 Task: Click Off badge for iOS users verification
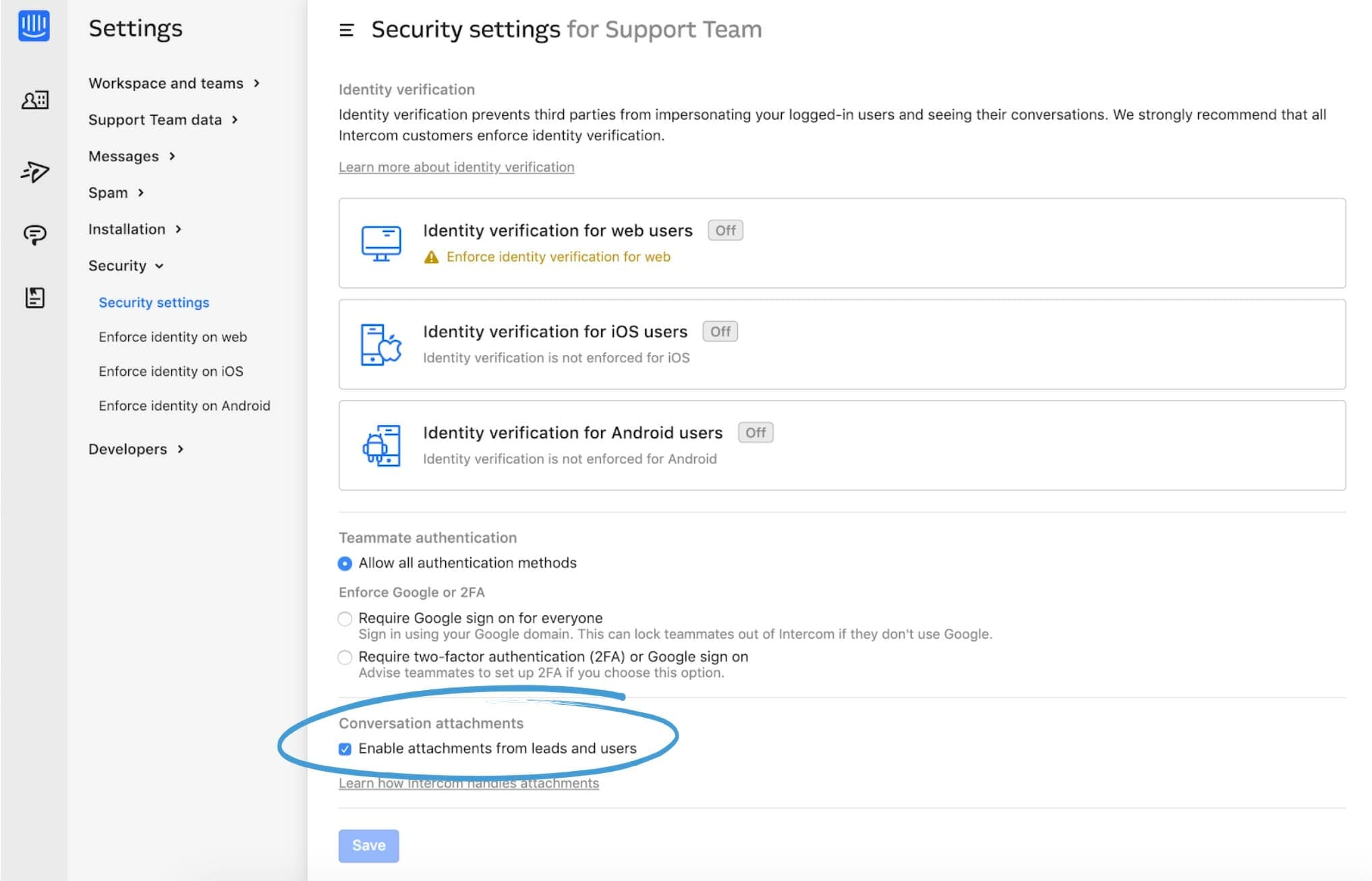[720, 332]
